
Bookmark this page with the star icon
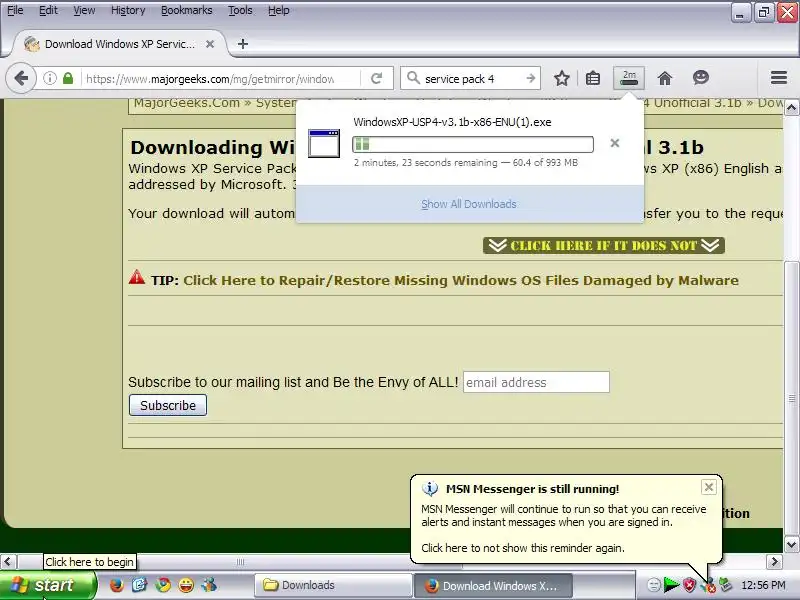[562, 78]
